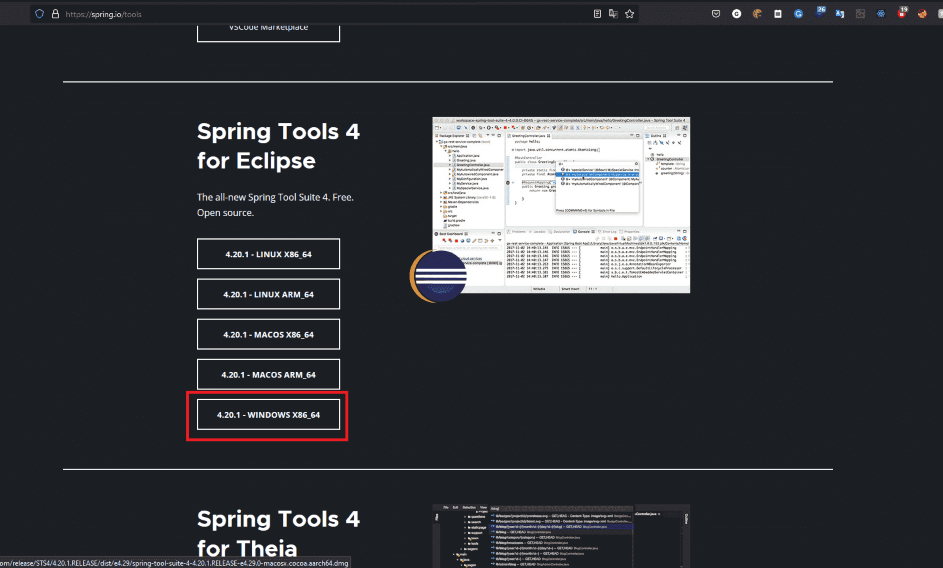Screen dimensions: 943x568
Task: Click the Eclipse IDE screenshot image
Action: click(561, 205)
